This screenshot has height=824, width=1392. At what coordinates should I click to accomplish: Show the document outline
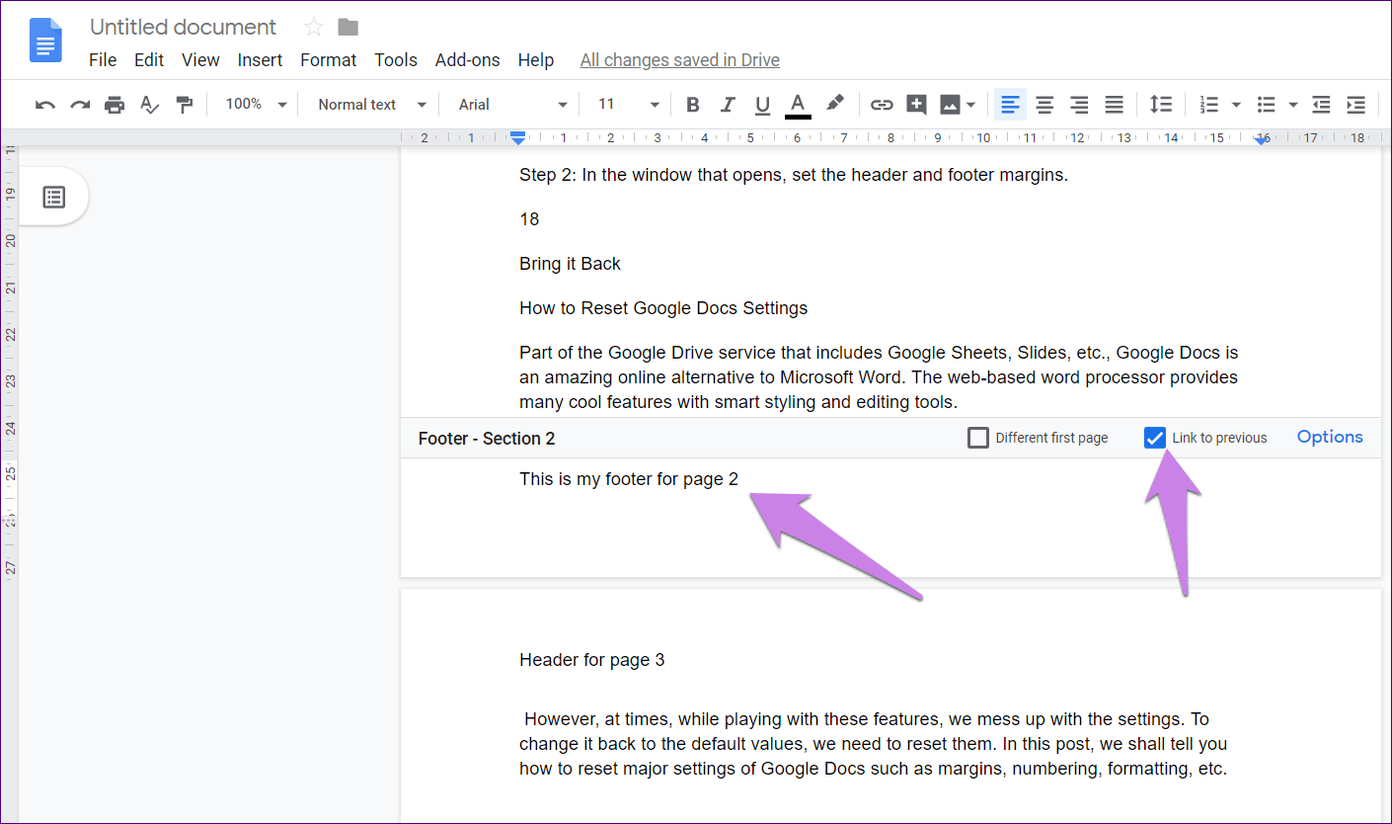pyautogui.click(x=54, y=197)
